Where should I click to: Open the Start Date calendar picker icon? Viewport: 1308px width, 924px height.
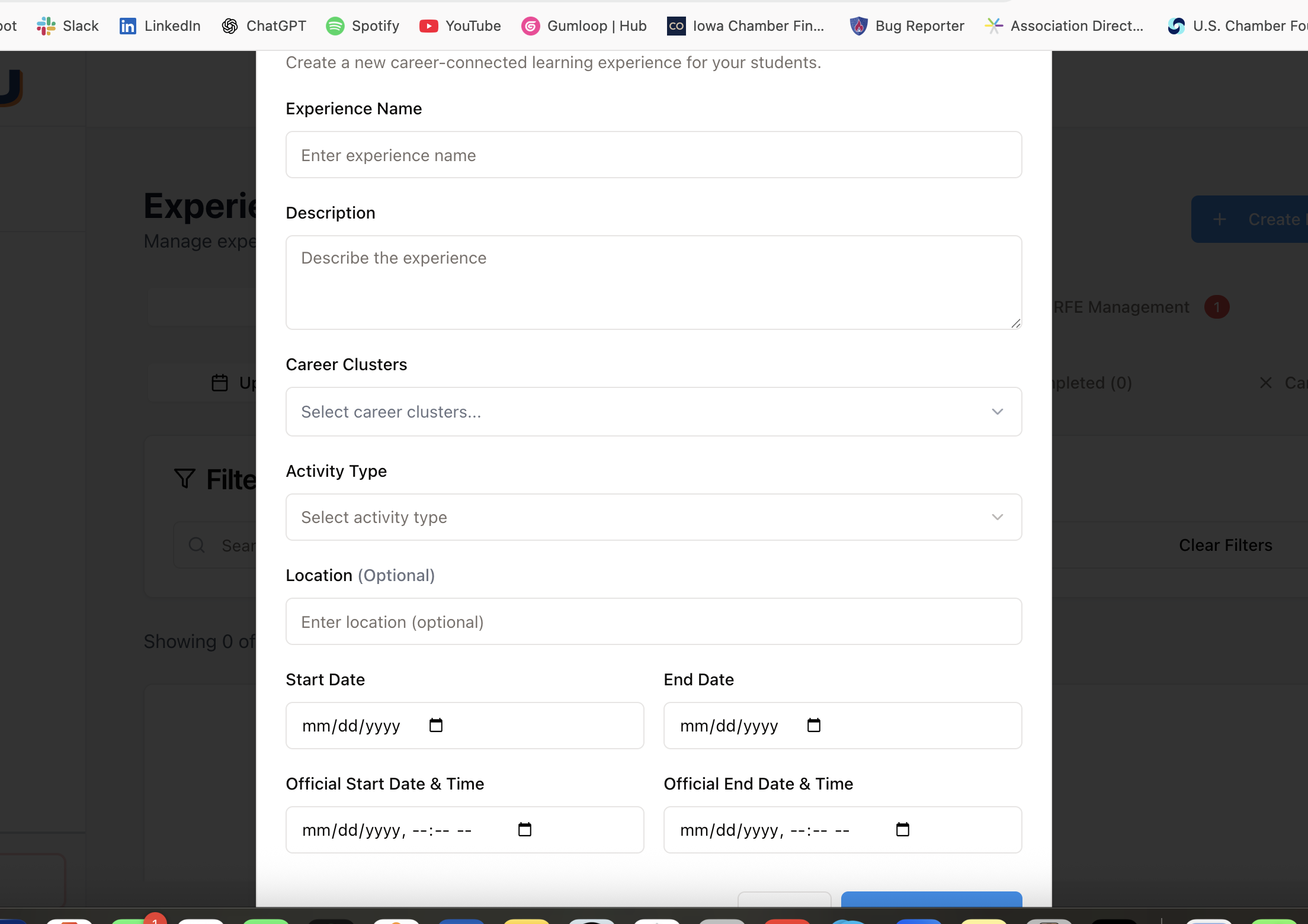click(x=436, y=725)
